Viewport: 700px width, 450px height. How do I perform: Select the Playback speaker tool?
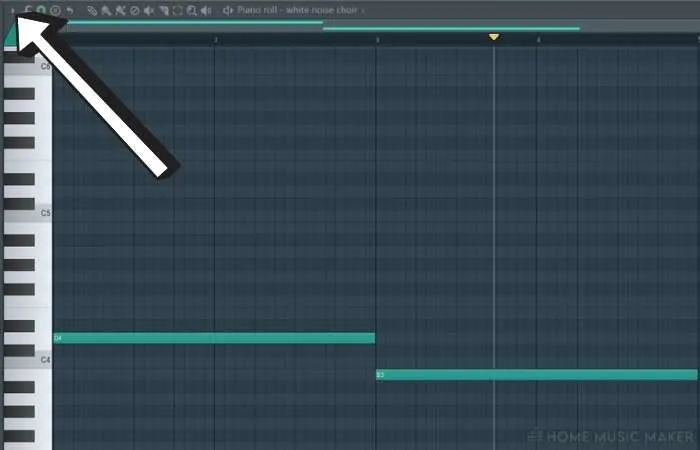[206, 10]
